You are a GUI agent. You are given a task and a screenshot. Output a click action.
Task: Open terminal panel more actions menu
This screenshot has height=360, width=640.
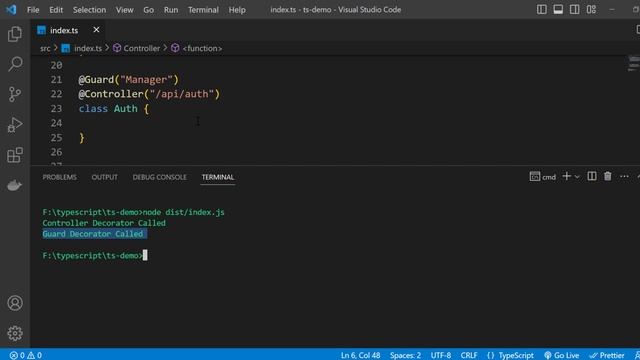[x=624, y=177]
